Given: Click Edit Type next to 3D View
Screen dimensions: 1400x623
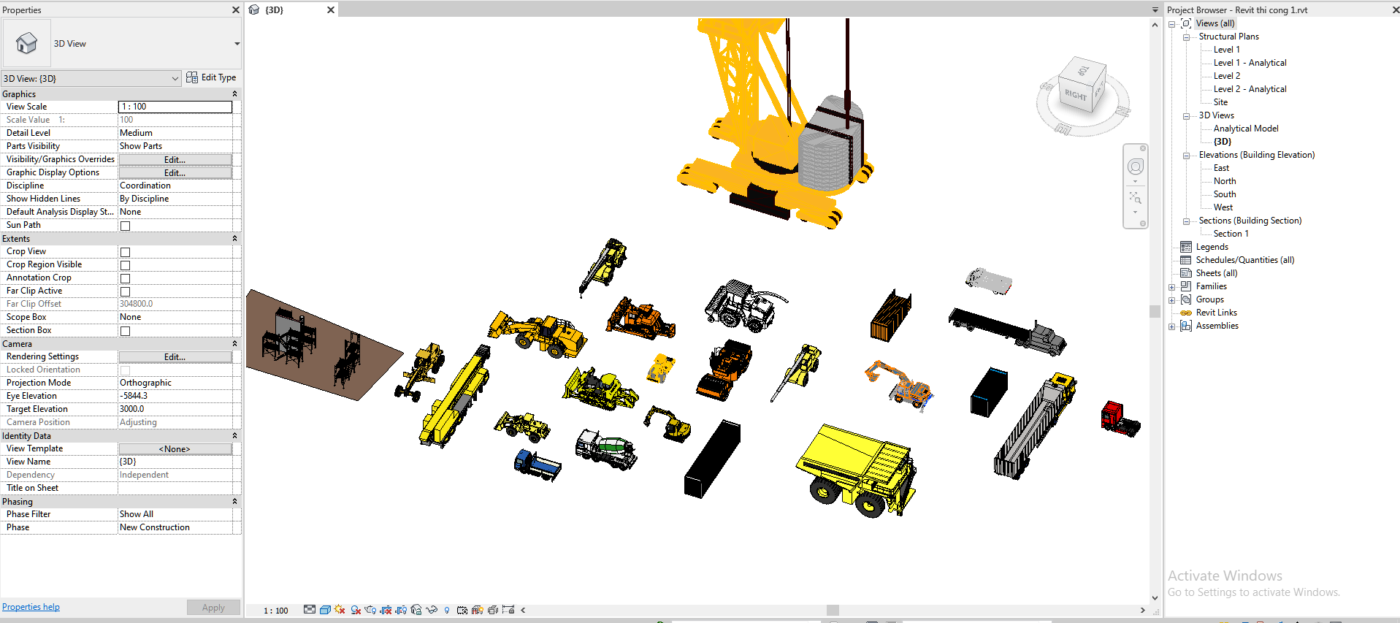Looking at the screenshot, I should click(211, 77).
